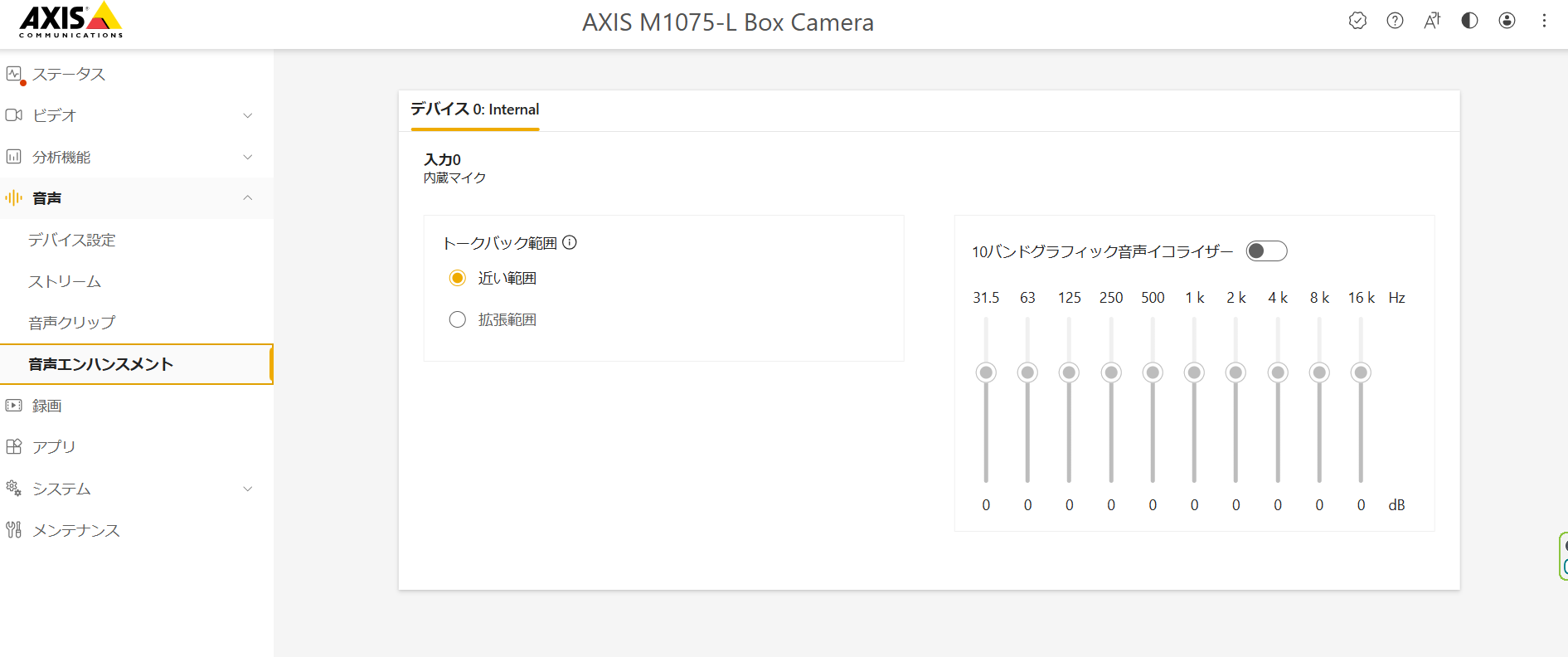Collapse the 音声 menu chevron
The image size is (1568, 657).
coord(247,198)
